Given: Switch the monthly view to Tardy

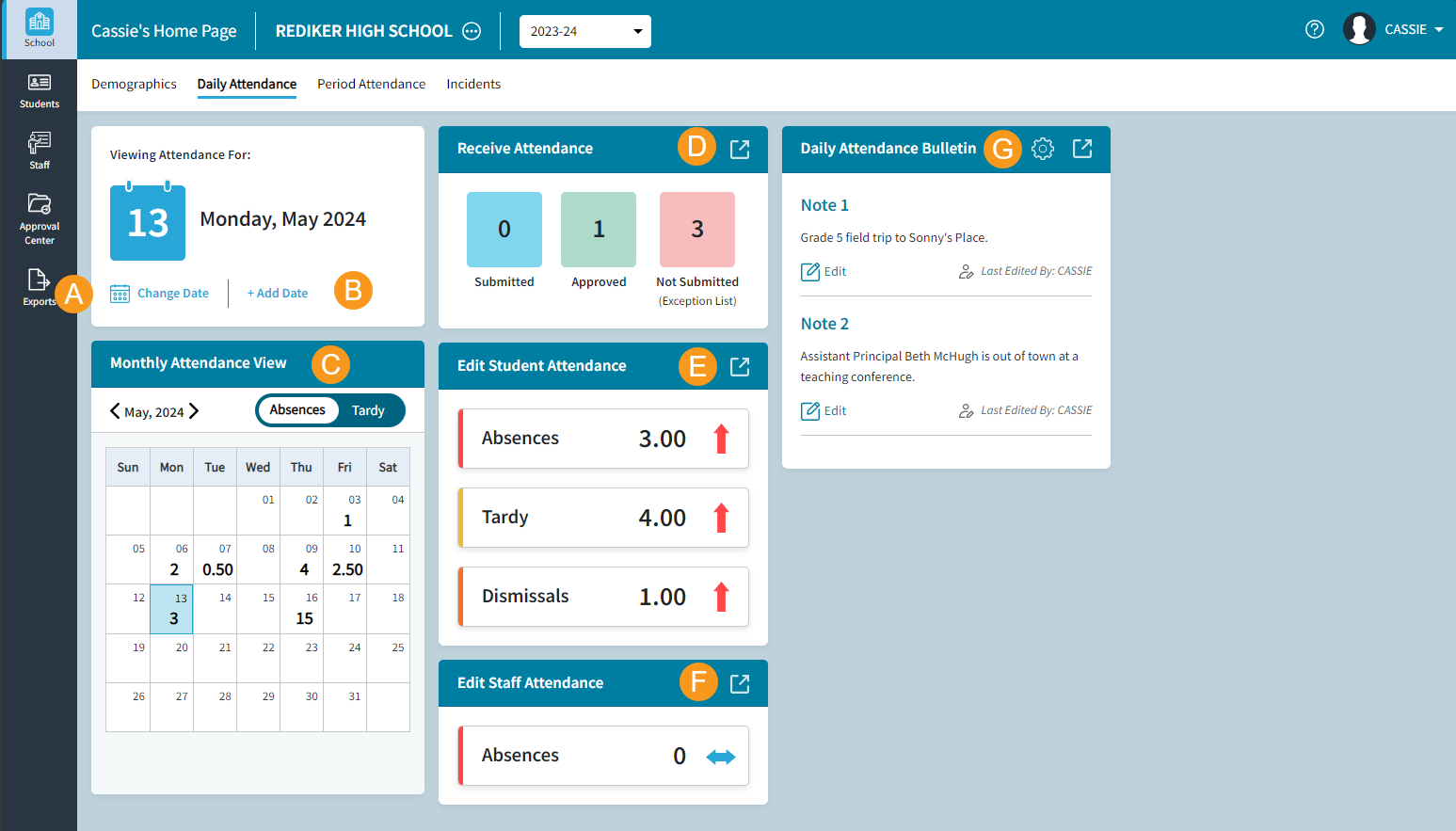Looking at the screenshot, I should [368, 410].
